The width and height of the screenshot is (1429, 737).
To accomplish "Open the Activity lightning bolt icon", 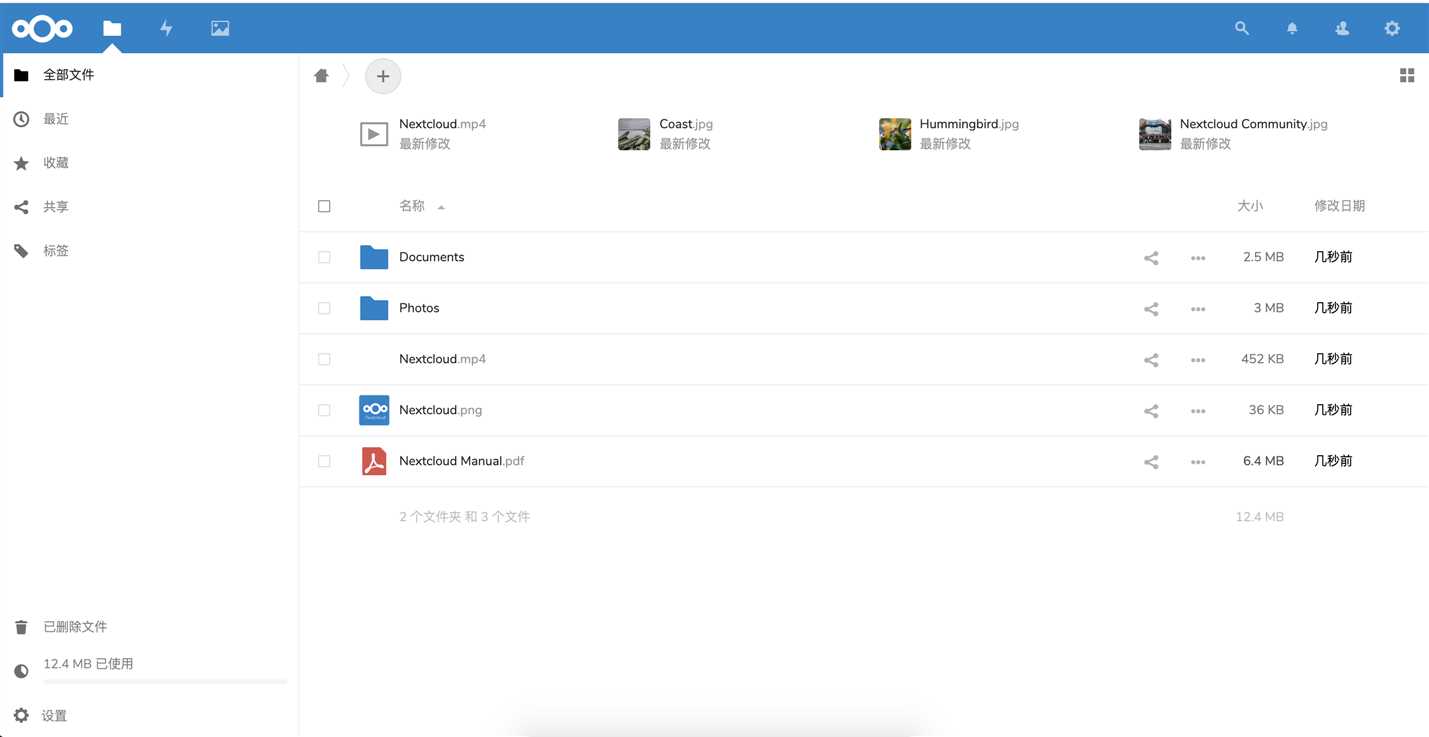I will point(166,29).
